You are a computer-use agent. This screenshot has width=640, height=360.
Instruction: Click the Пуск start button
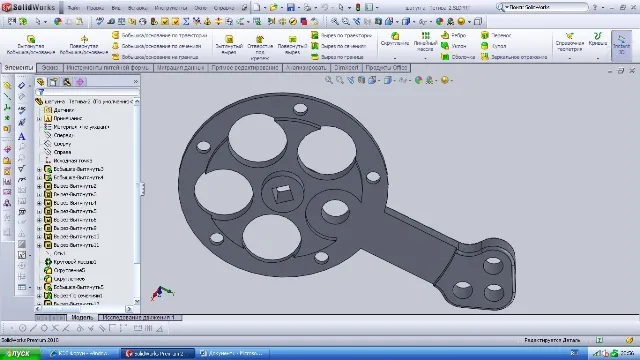click(20, 353)
